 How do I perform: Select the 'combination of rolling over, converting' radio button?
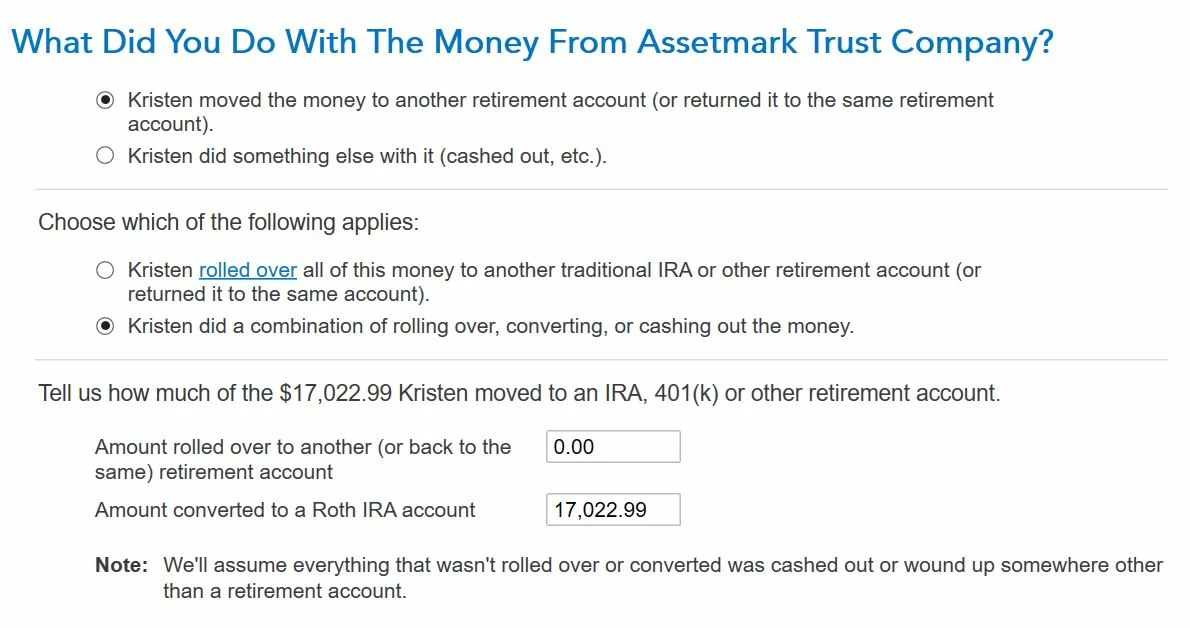coord(105,327)
